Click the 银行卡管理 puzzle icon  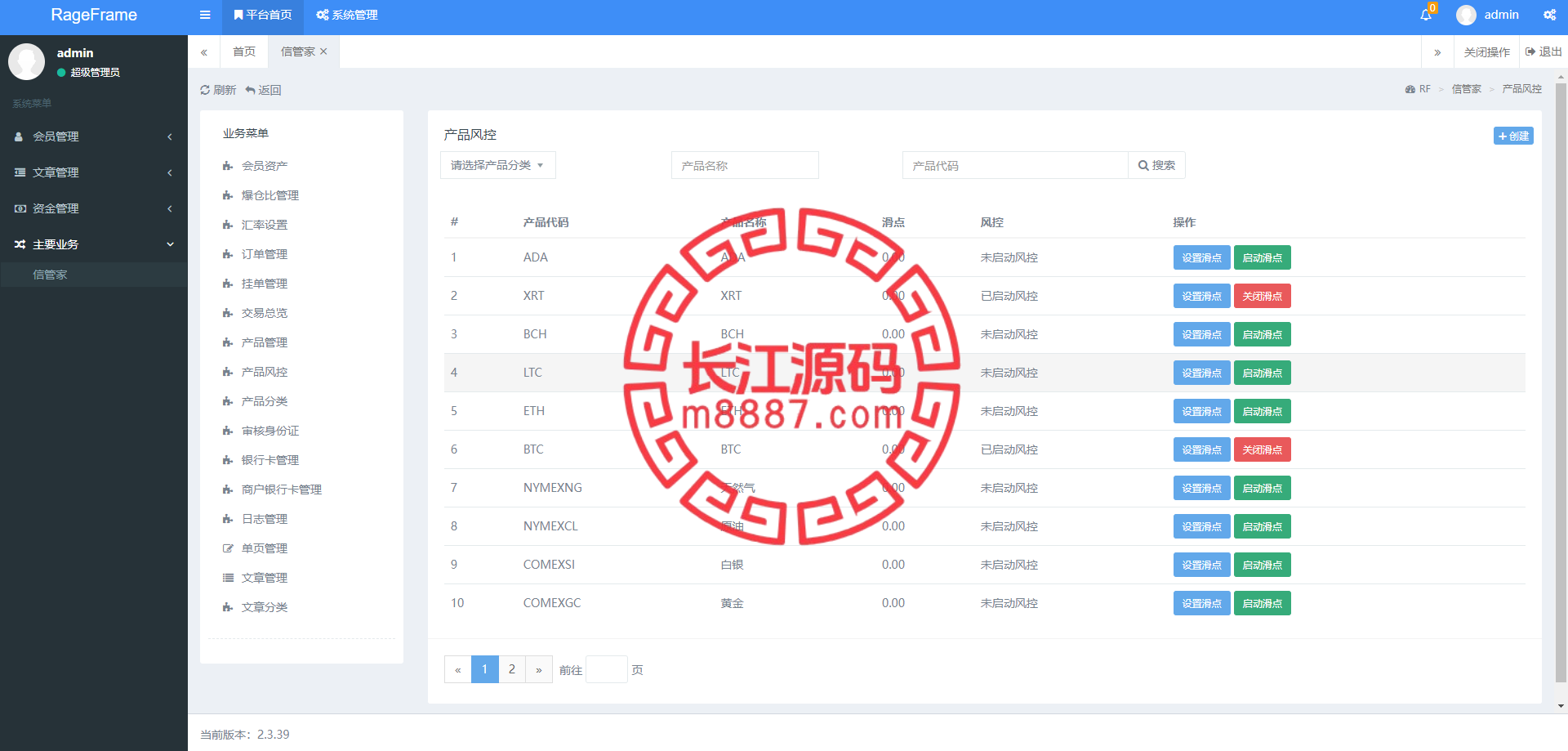(x=228, y=460)
